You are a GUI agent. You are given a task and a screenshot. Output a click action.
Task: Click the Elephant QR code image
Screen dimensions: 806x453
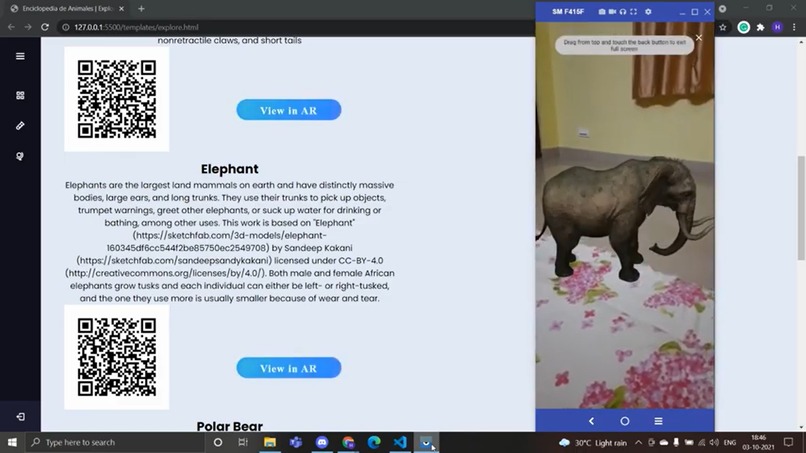coord(117,357)
